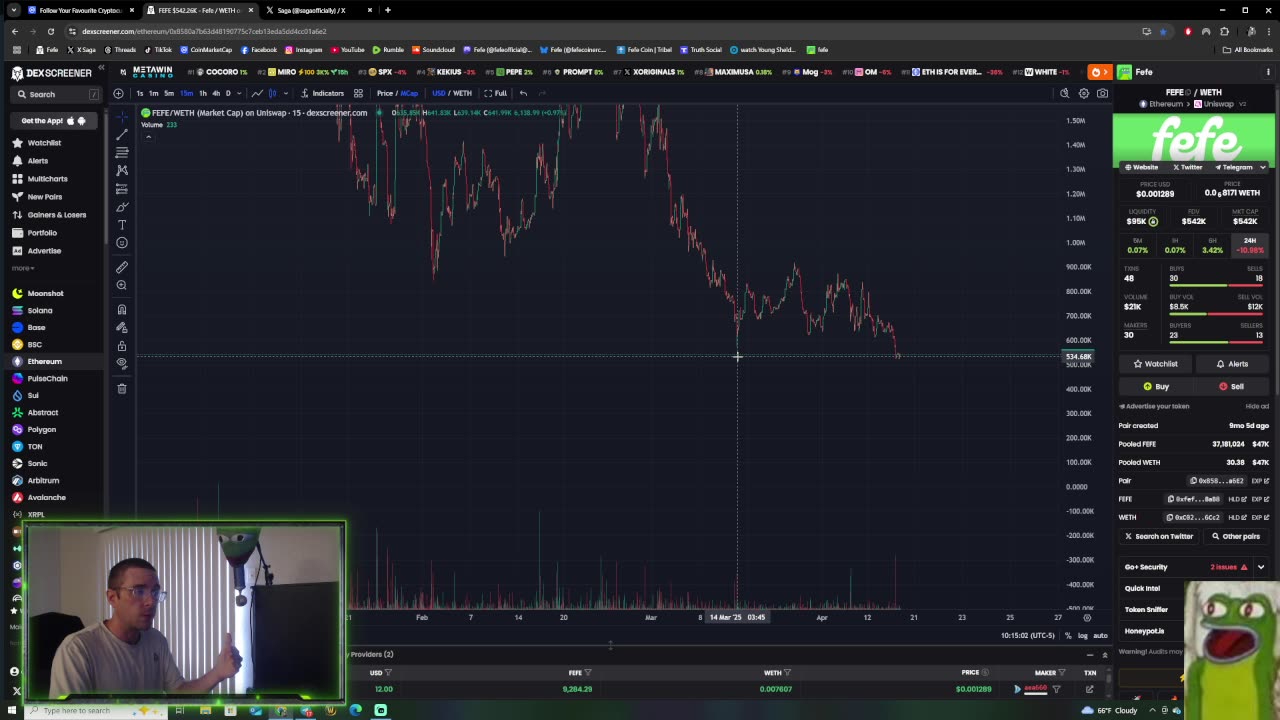Remove drawings with the trash icon
Viewport: 1280px width, 720px height.
[122, 388]
